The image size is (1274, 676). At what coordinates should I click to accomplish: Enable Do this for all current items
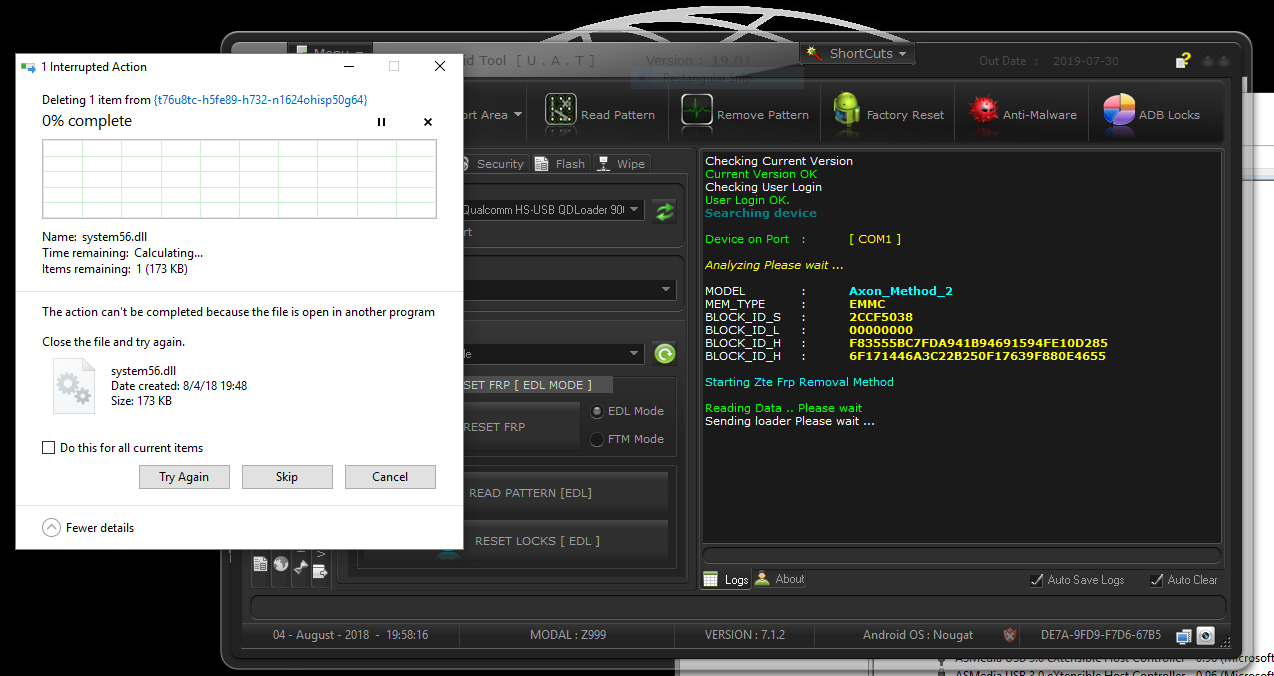point(48,448)
